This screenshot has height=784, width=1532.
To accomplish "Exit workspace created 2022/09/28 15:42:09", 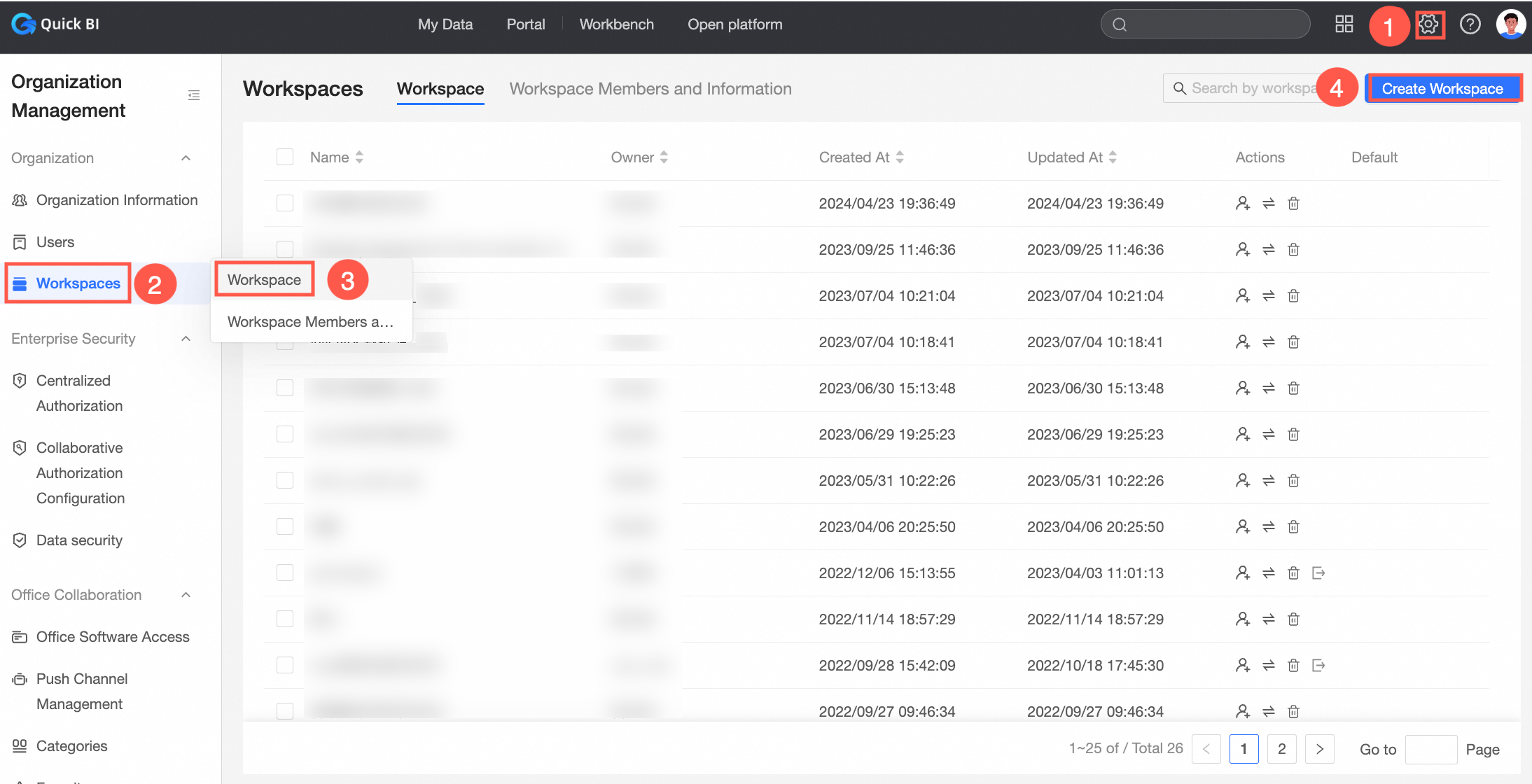I will [x=1318, y=666].
